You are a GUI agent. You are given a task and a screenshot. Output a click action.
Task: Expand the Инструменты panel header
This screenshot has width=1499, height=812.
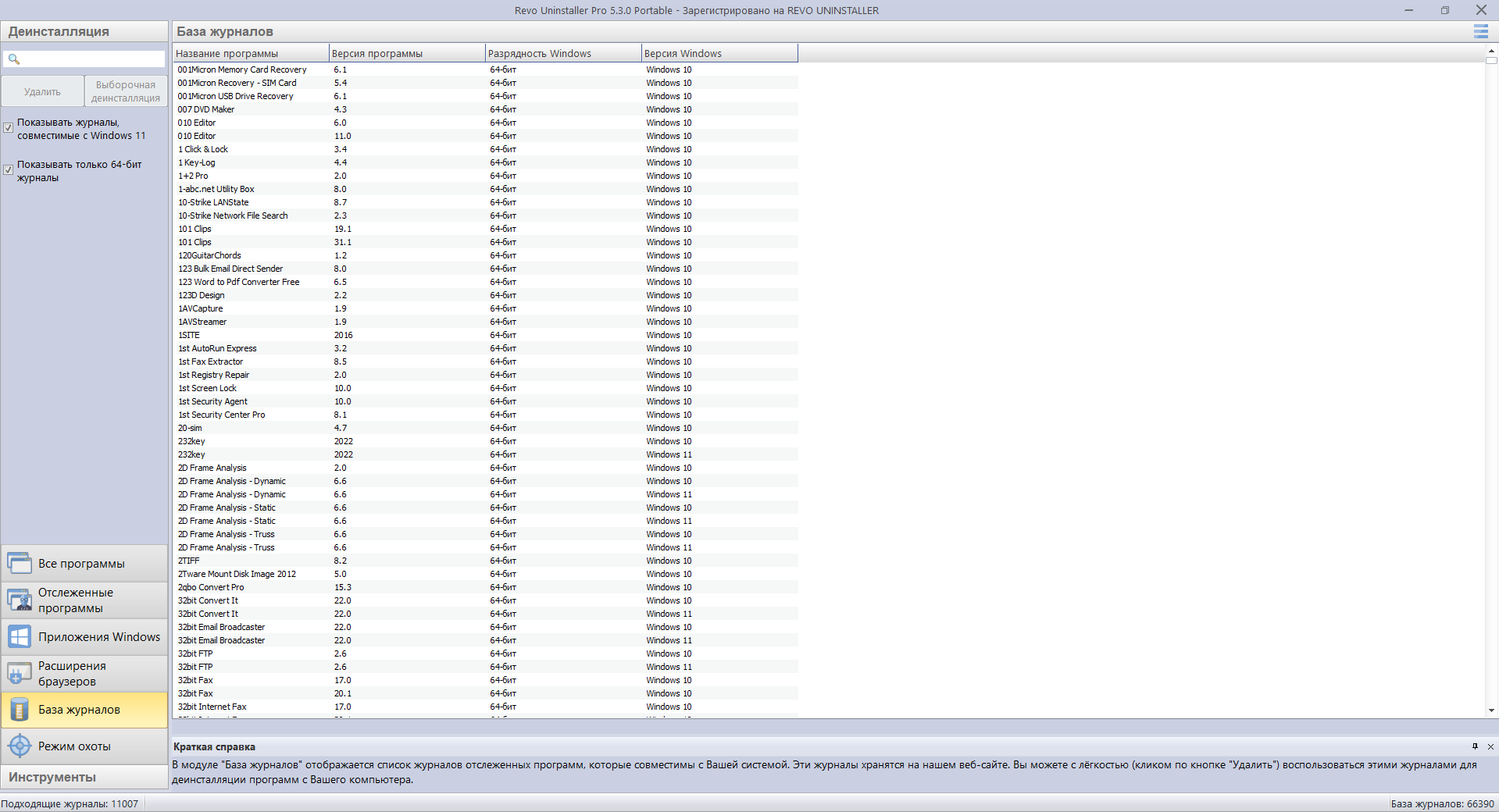(x=84, y=777)
